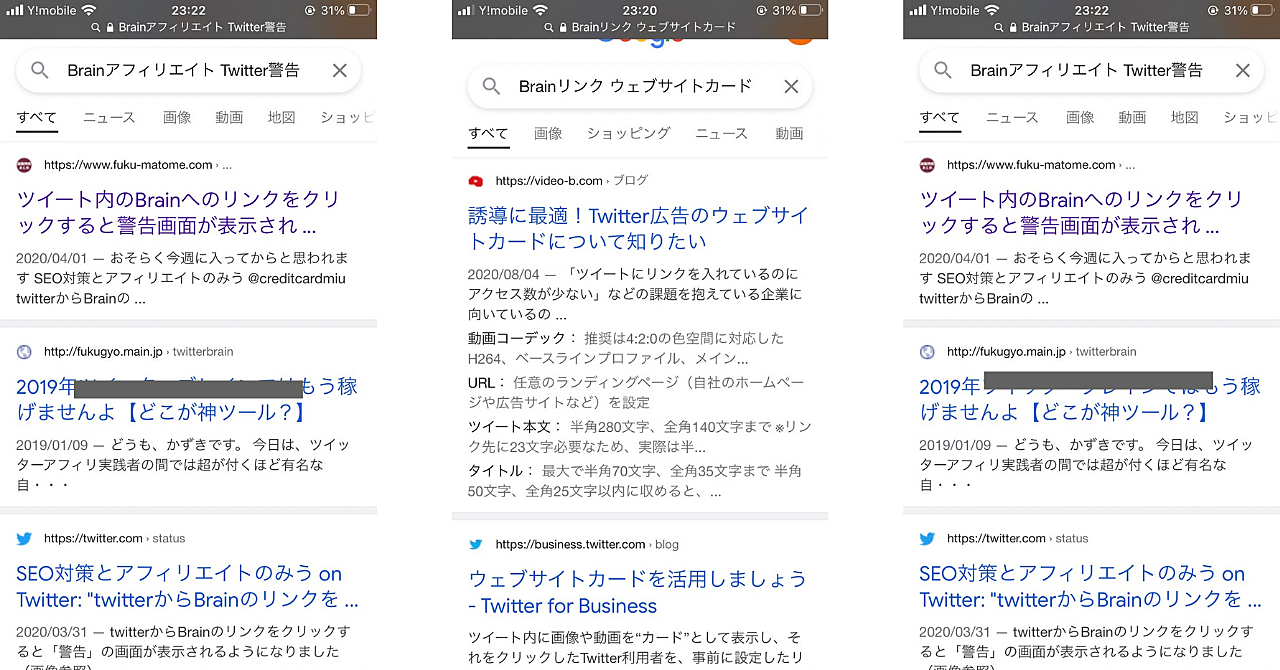This screenshot has width=1280, height=670.
Task: Select すべて tab in right screenshot
Action: pos(940,117)
